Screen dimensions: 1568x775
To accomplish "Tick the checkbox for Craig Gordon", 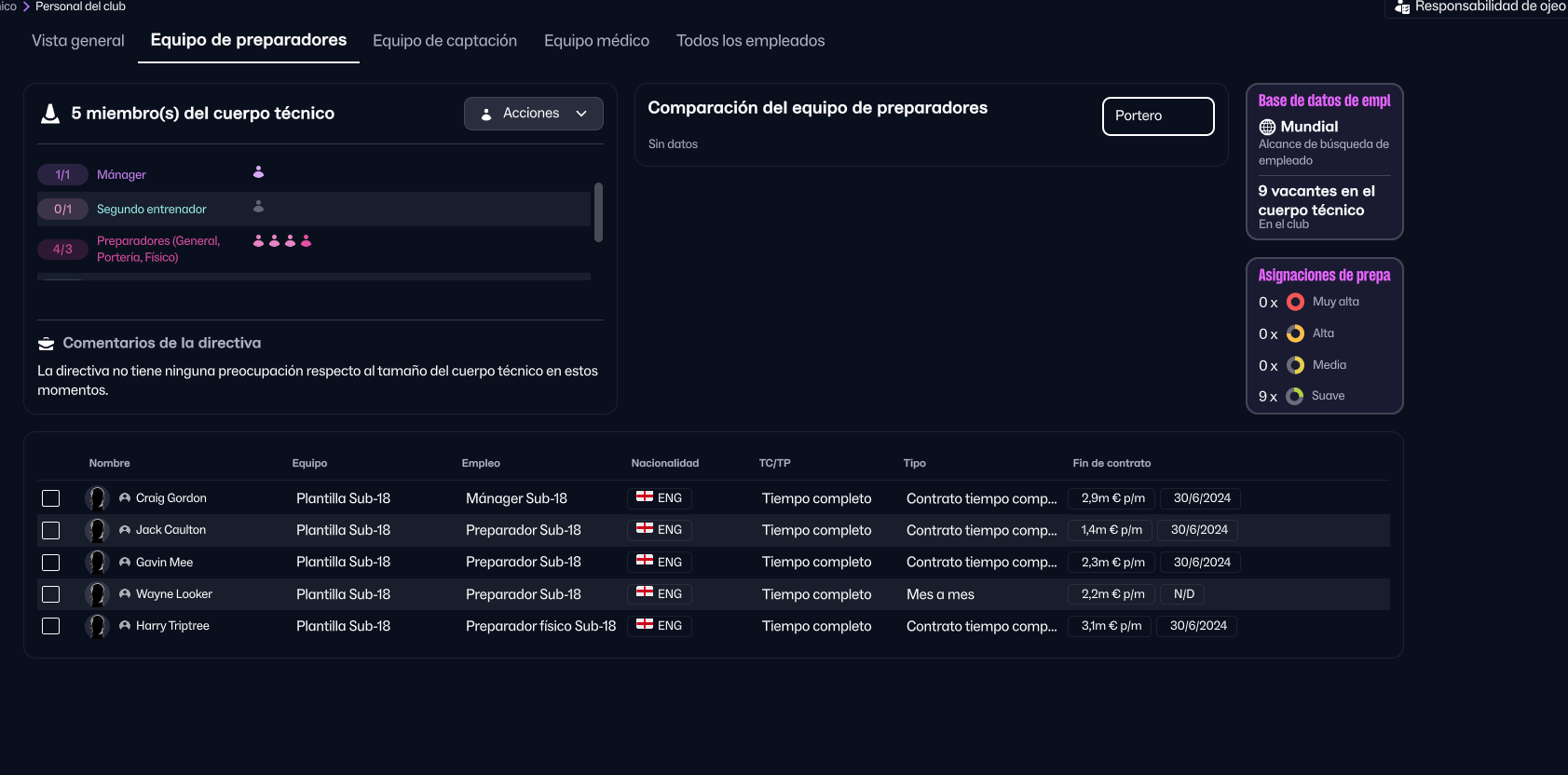I will (51, 498).
